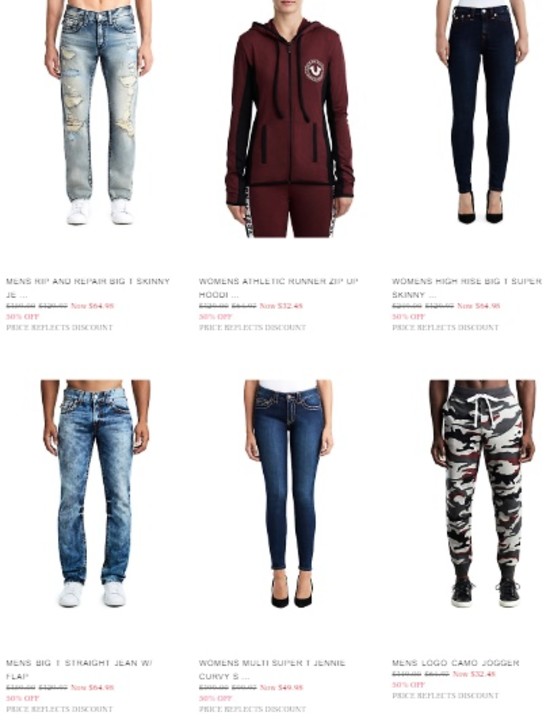Click Mens Logo Camo Jogger title
This screenshot has width=550, height=720.
coord(455,663)
